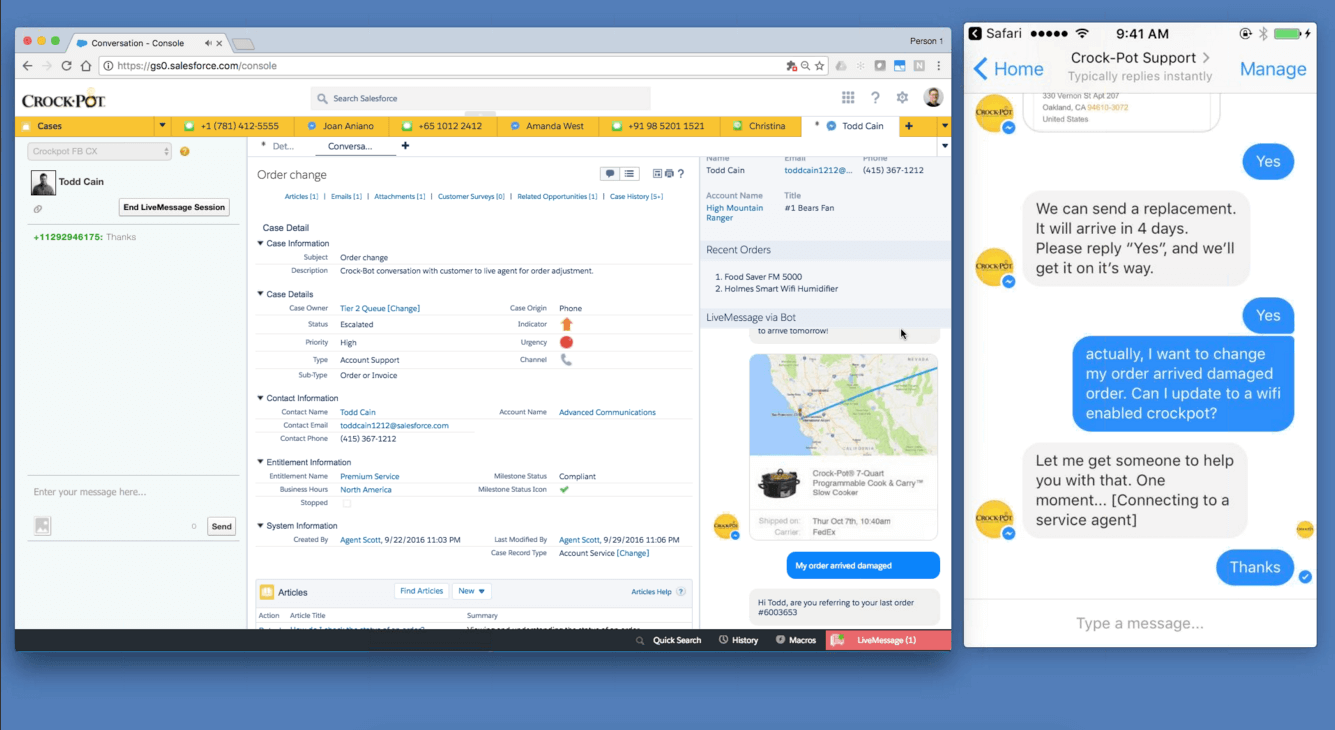Screen dimensions: 1335x730
Task: Click the Search Salesforce field
Action: point(480,98)
